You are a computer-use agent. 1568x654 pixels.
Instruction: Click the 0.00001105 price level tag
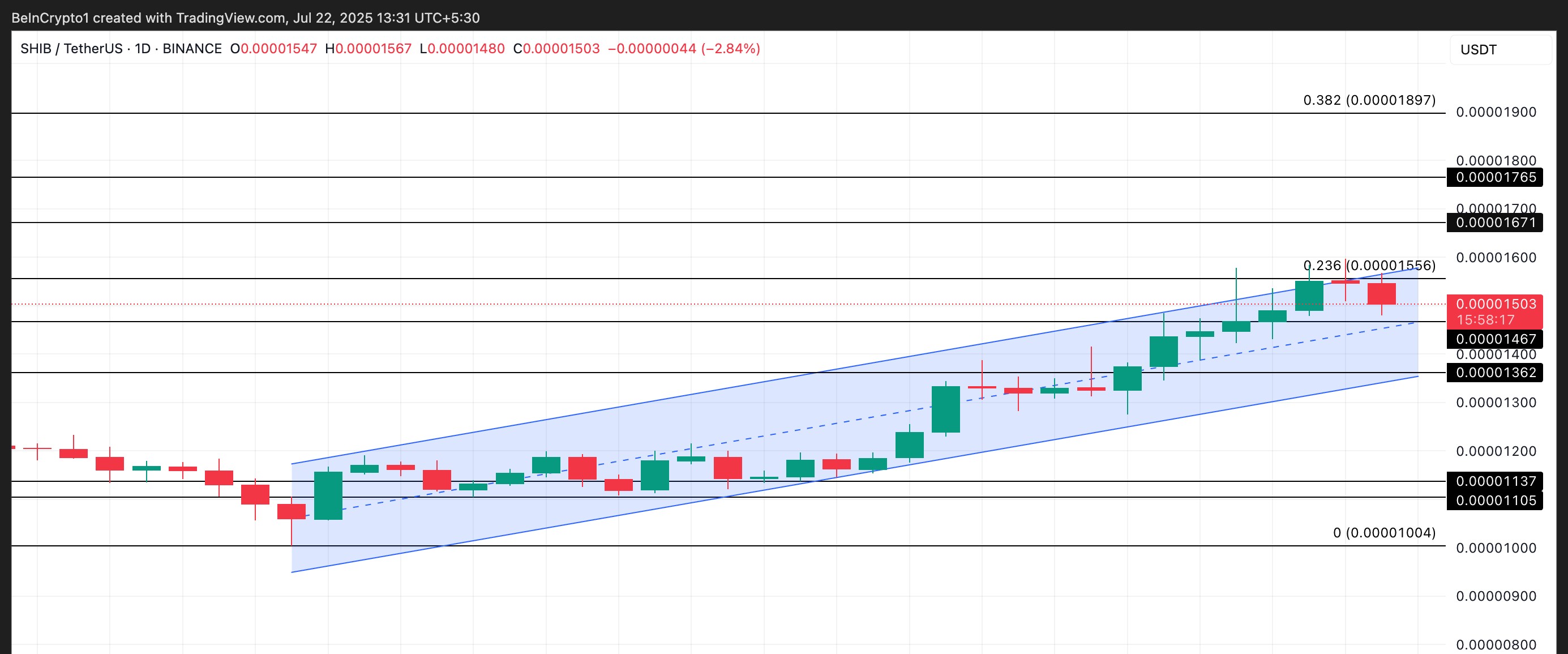pyautogui.click(x=1495, y=501)
